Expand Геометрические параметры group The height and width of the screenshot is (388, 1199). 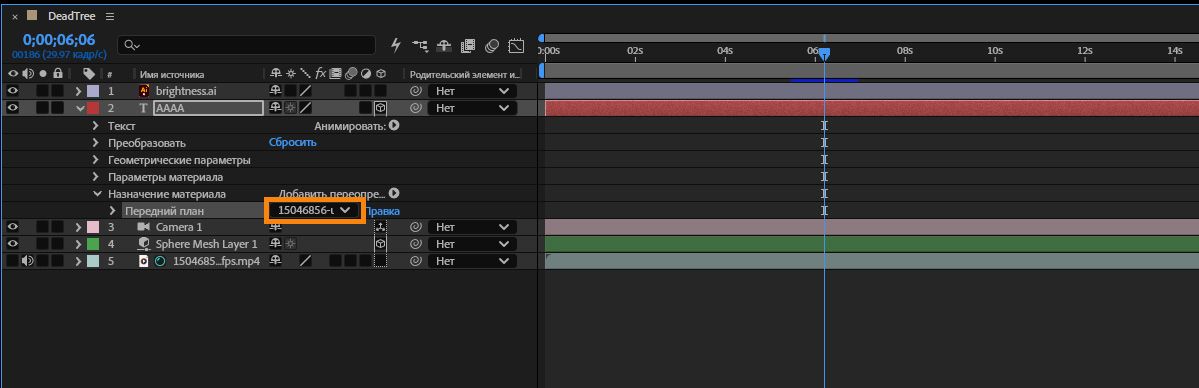pos(96,160)
